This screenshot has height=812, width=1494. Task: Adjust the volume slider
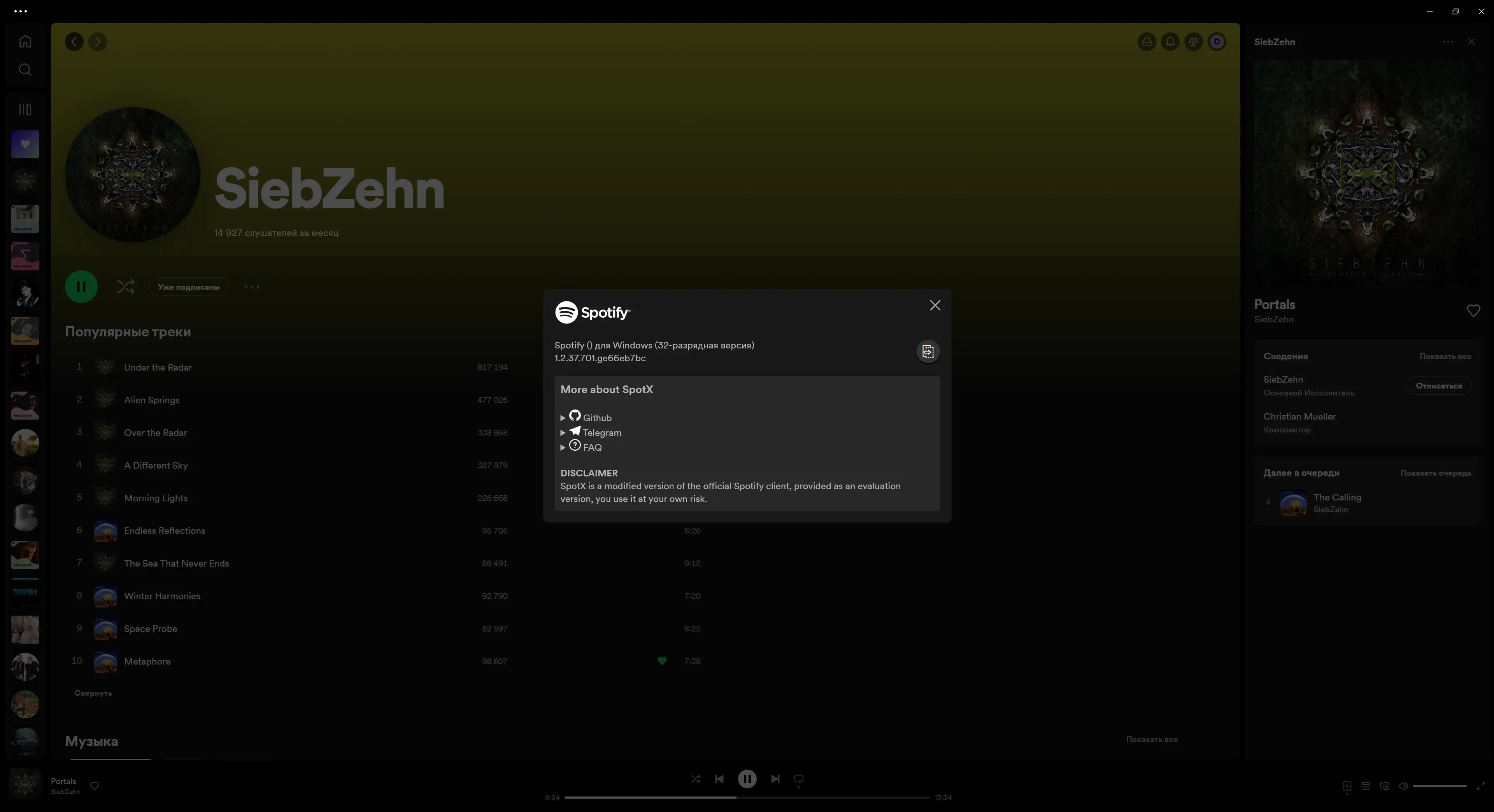(1439, 786)
